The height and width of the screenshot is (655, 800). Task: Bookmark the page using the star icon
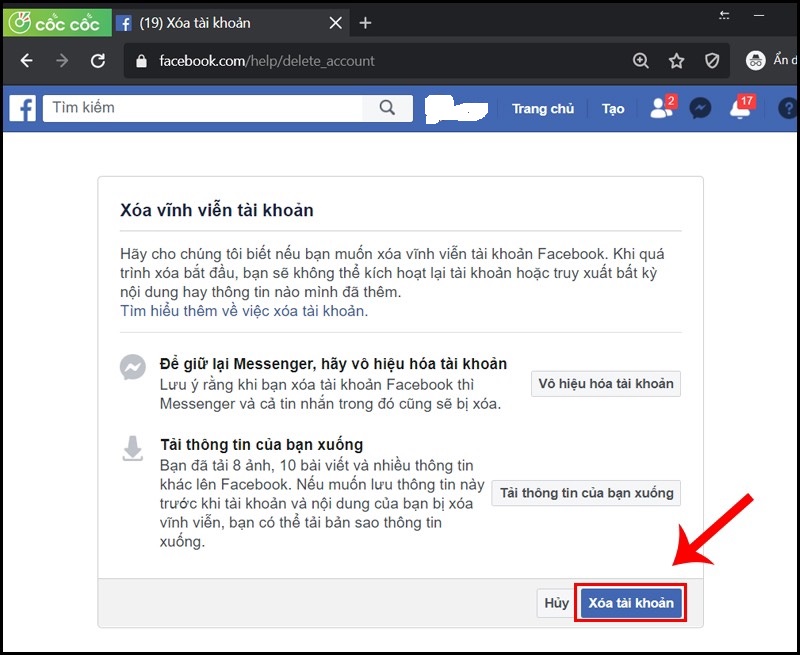pos(676,60)
